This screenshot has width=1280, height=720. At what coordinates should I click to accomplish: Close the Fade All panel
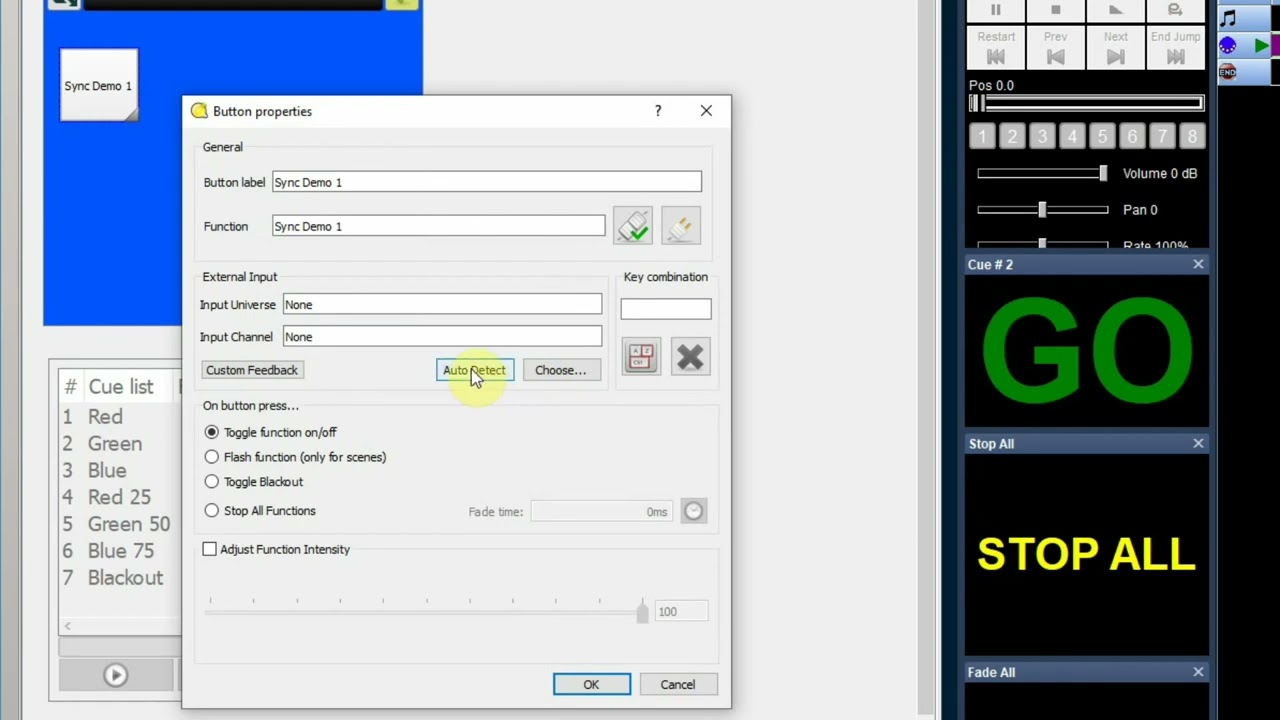click(x=1198, y=672)
